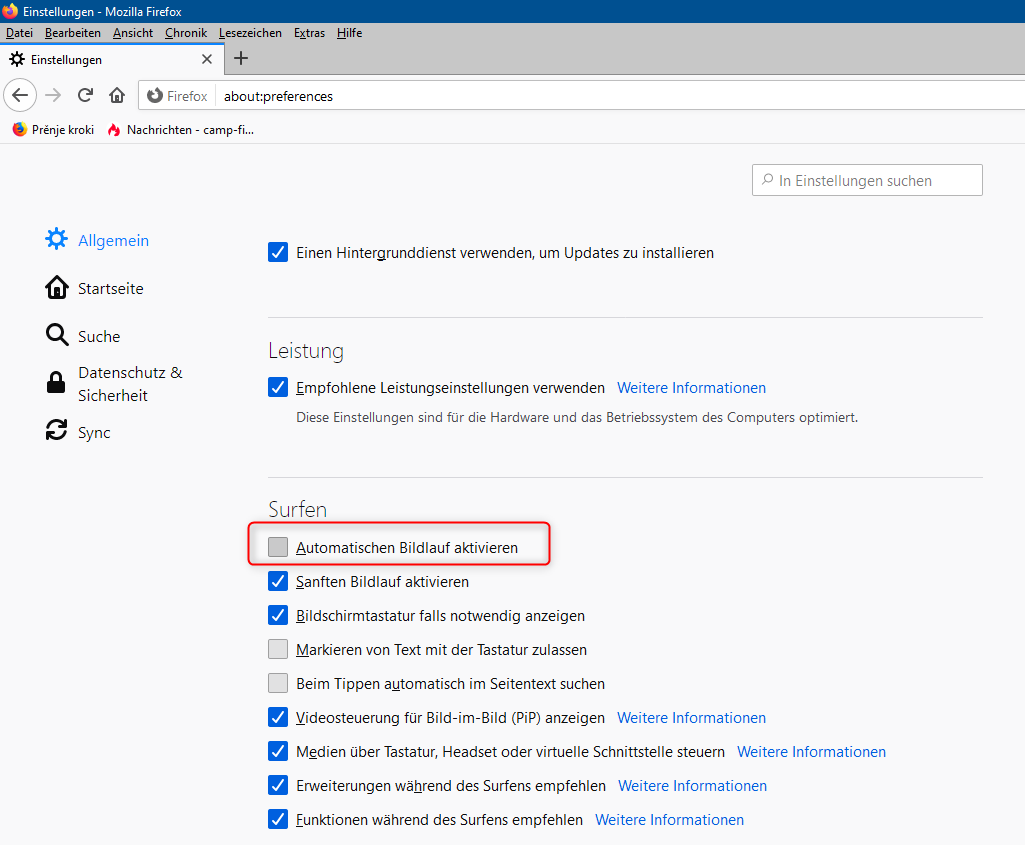Uncheck Empfohlene Leistungseinstellungen verwenden

278,387
